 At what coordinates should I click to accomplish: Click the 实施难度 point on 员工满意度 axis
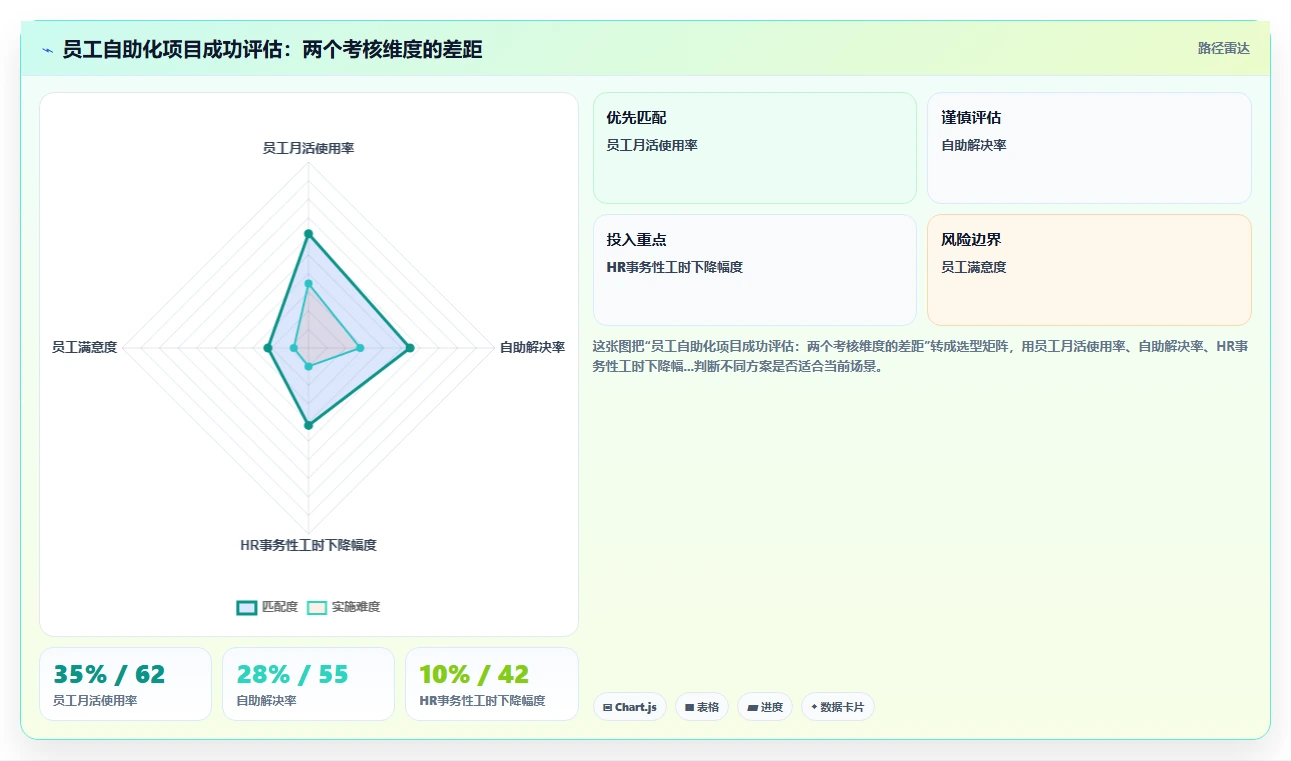tap(293, 348)
